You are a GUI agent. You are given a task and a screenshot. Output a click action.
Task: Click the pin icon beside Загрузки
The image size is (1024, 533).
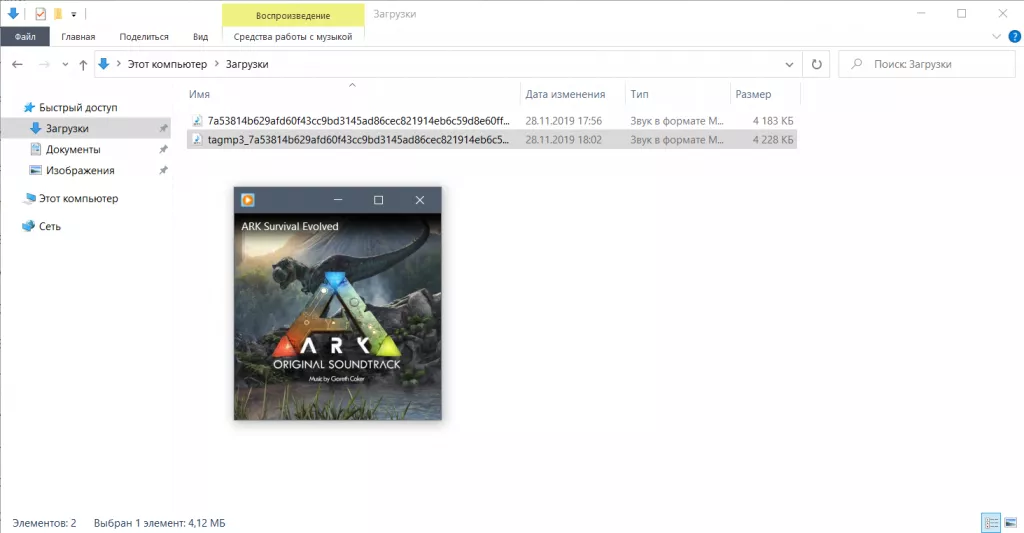tap(163, 129)
